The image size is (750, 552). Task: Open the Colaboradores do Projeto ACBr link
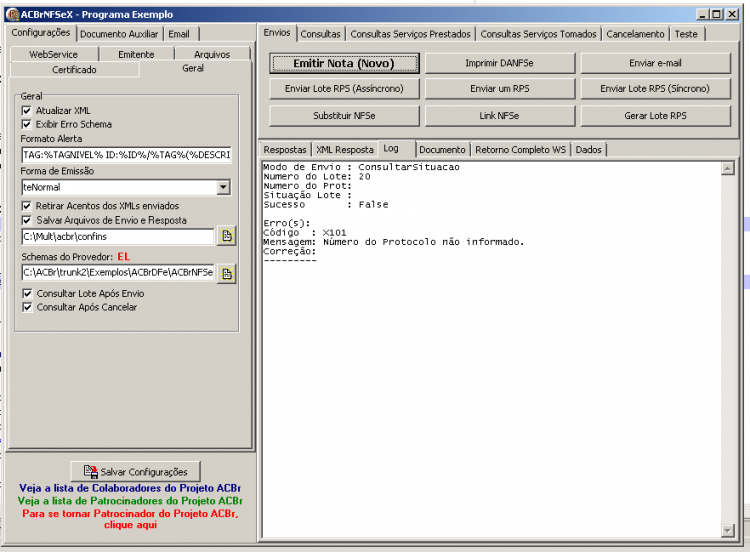tap(130, 488)
